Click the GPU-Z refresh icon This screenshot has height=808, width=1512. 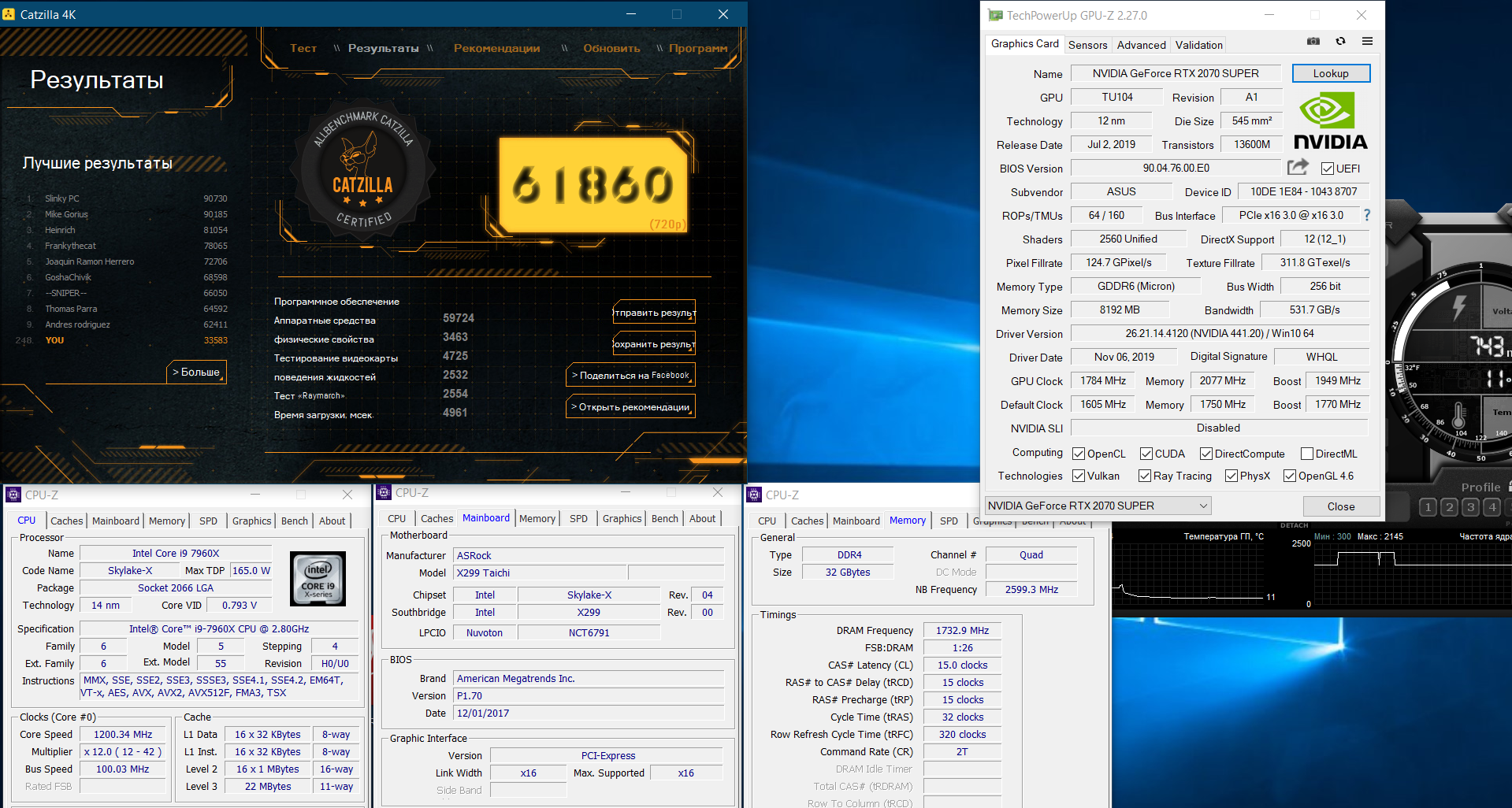tap(1340, 41)
